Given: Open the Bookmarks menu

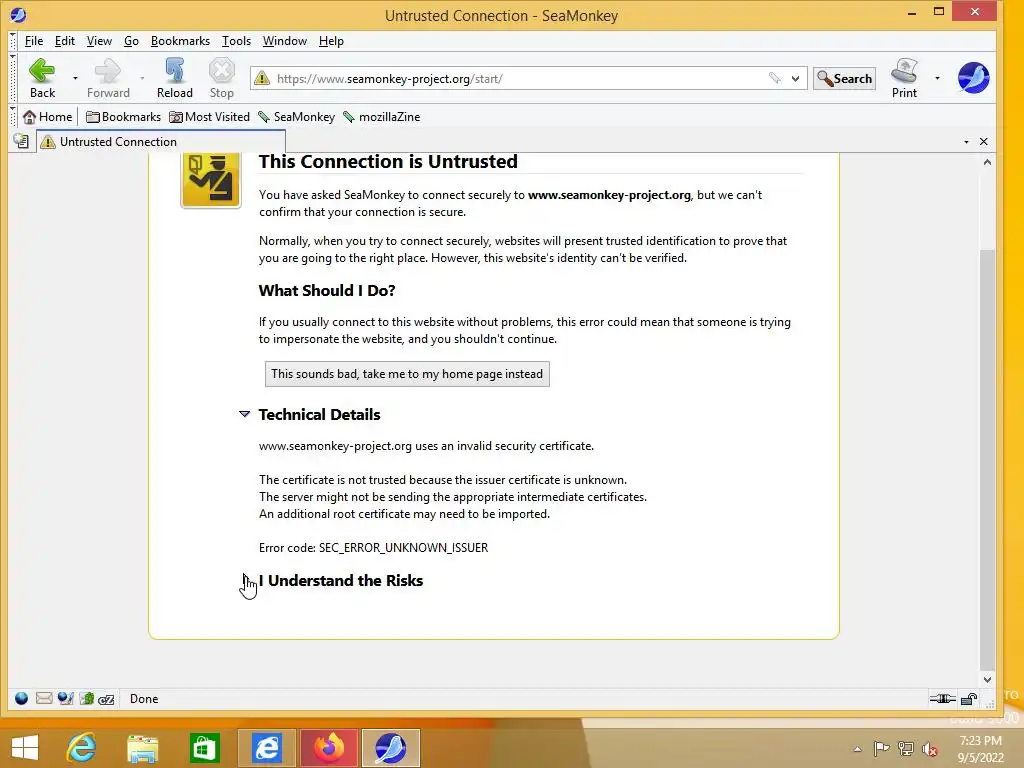Looking at the screenshot, I should click(180, 40).
